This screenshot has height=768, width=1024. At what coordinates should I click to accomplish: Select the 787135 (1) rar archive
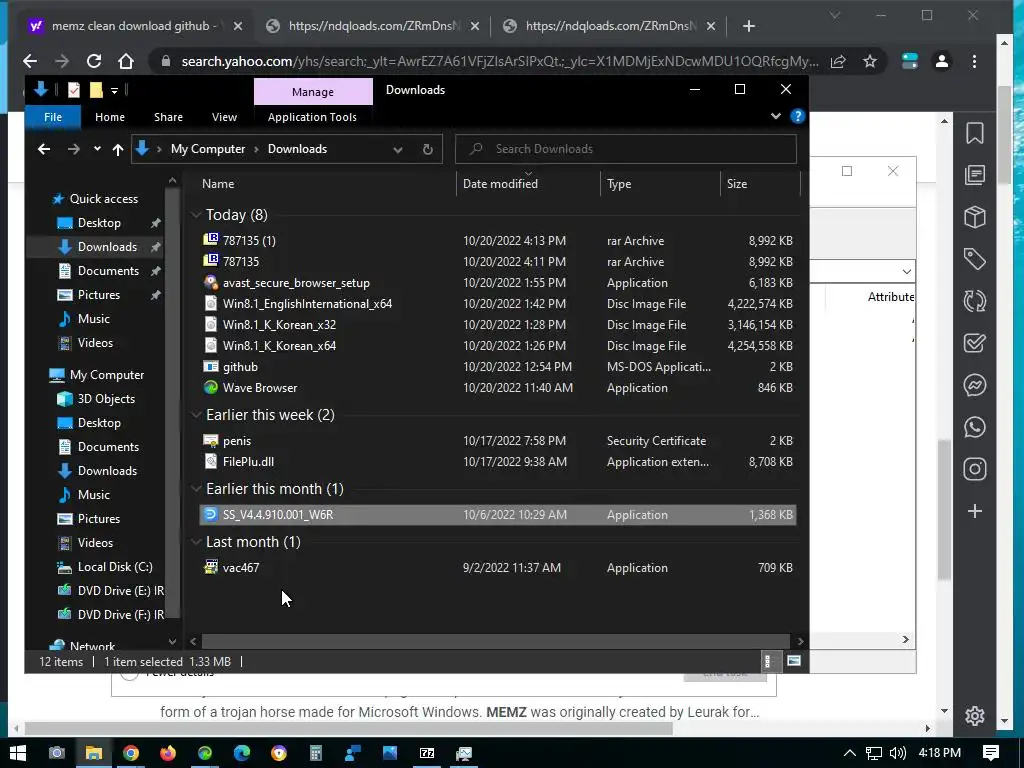pyautogui.click(x=497, y=240)
